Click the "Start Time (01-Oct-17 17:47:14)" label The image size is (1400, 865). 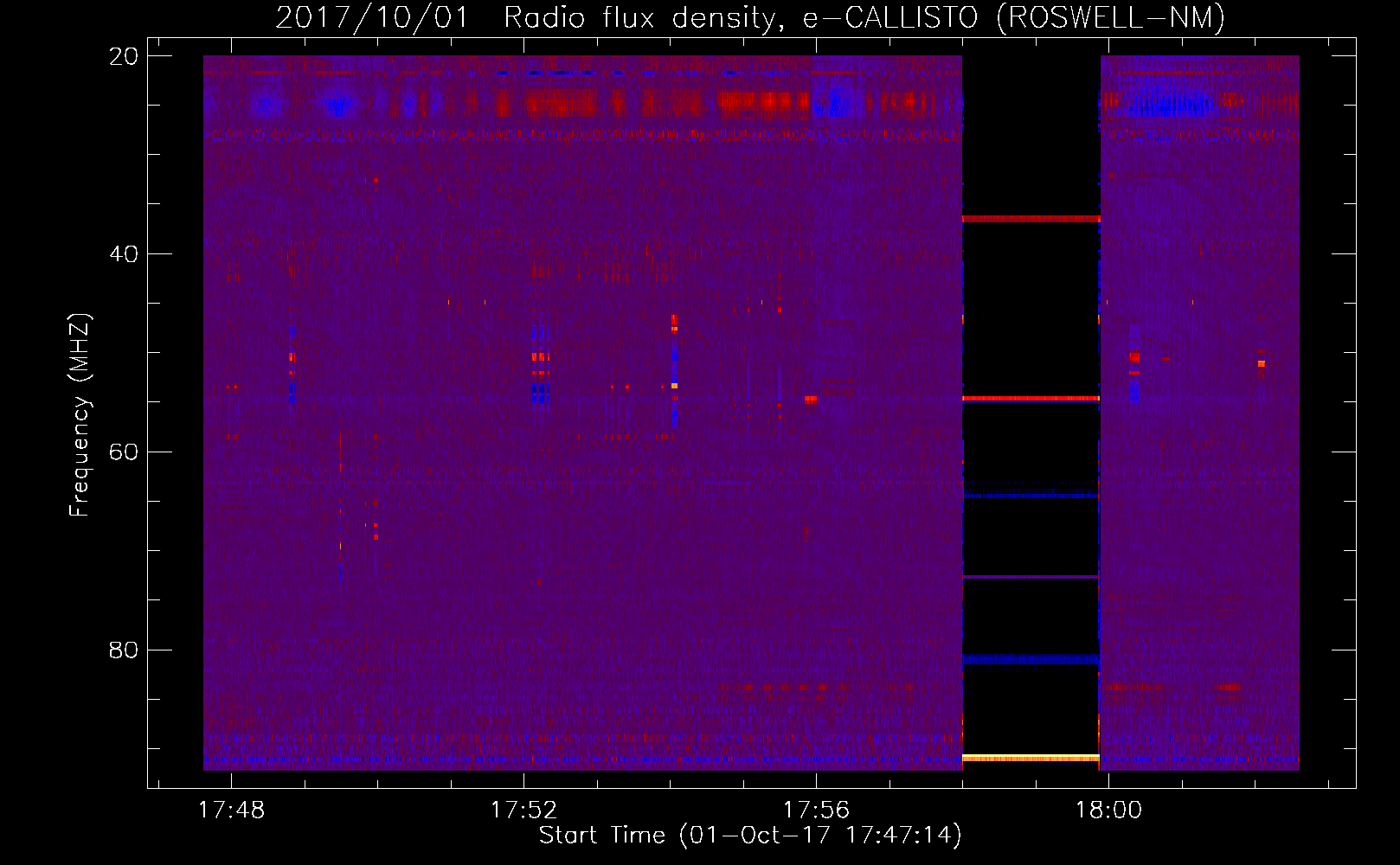coord(750,836)
